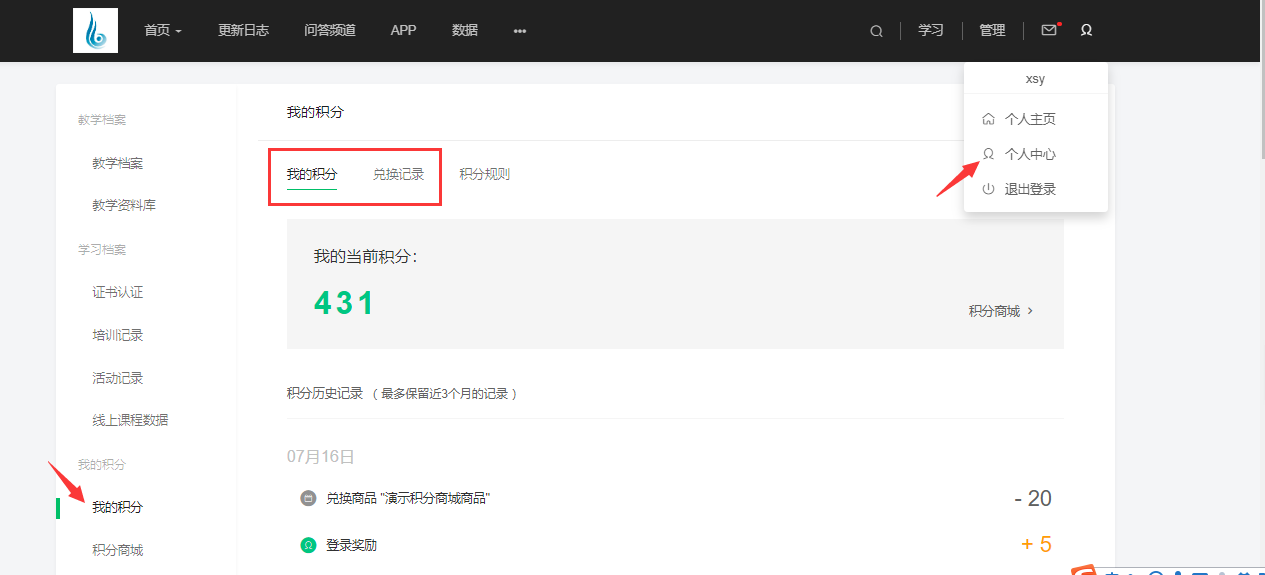The image size is (1265, 575).
Task: Click the green icon beside 登录奖励 record
Action: click(308, 545)
